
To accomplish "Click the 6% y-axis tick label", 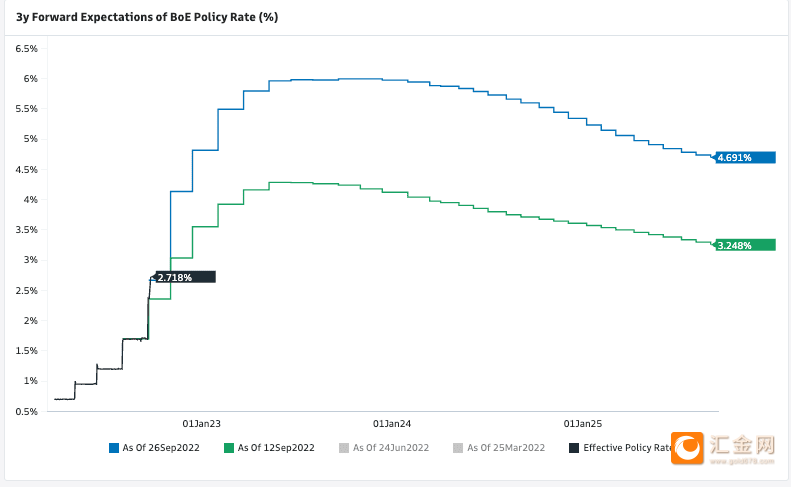I will (30, 79).
